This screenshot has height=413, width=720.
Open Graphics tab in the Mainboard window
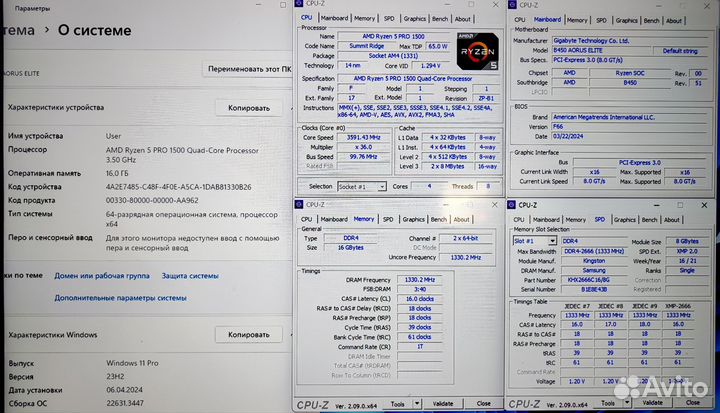coord(627,20)
